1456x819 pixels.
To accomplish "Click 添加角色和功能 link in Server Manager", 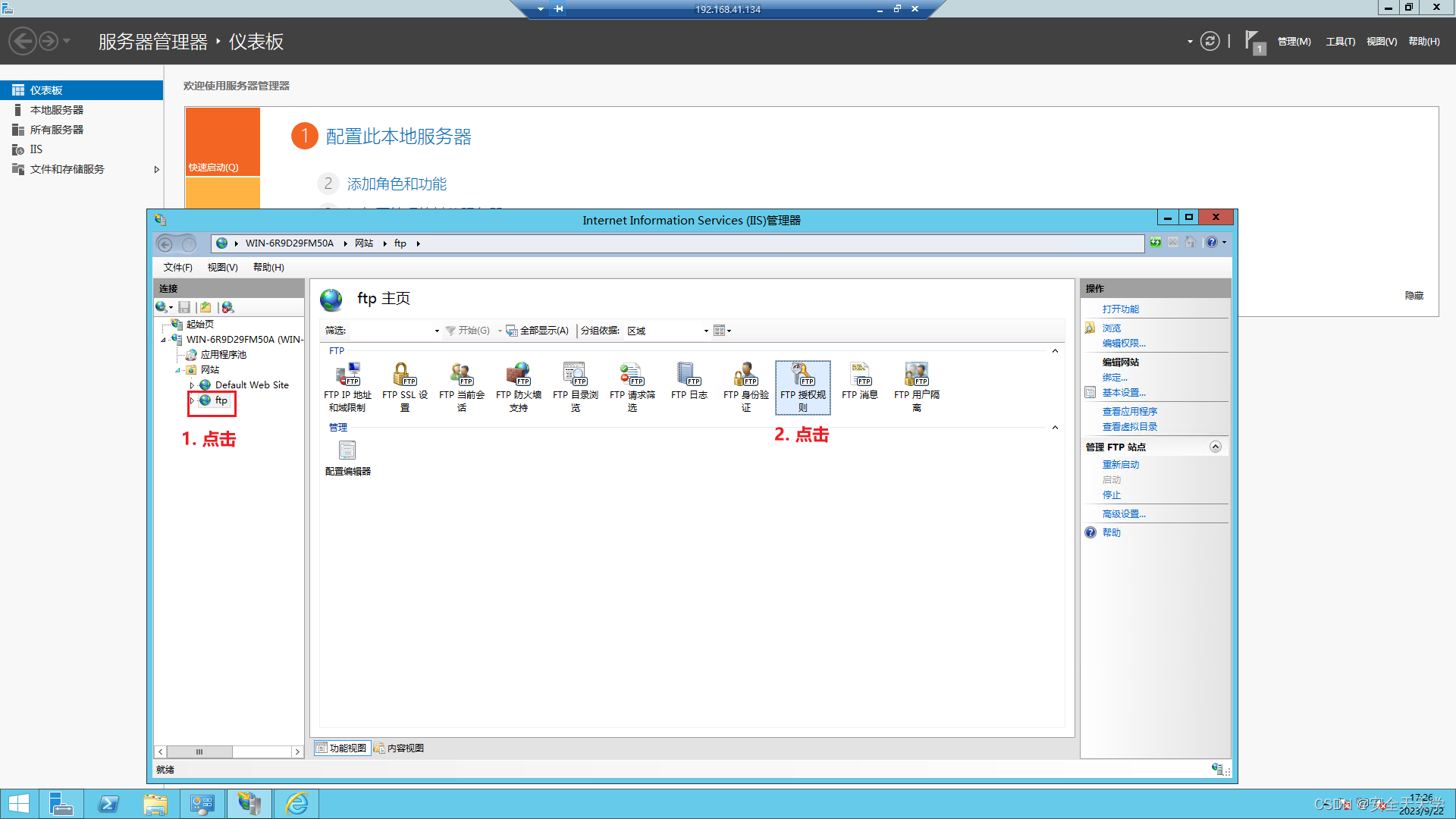I will [397, 184].
